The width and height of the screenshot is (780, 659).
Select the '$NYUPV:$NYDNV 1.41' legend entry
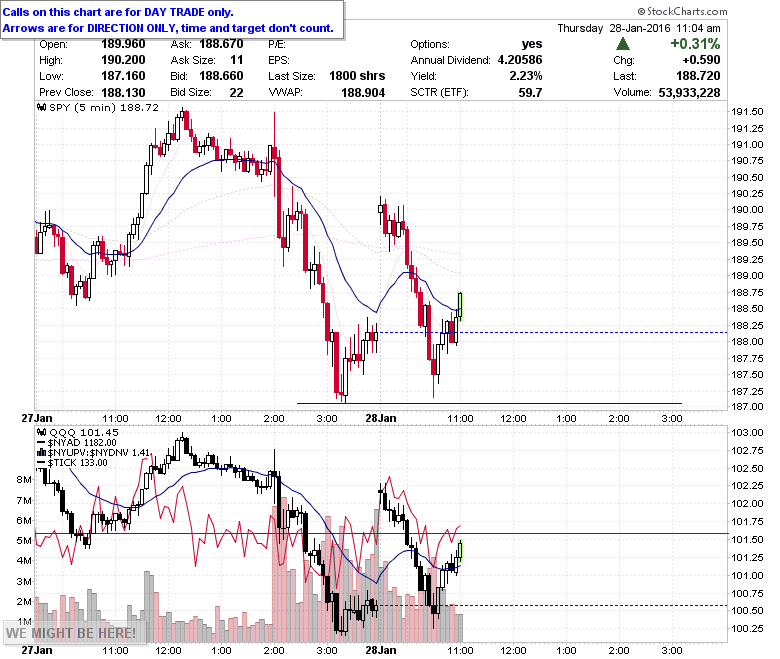[x=98, y=453]
